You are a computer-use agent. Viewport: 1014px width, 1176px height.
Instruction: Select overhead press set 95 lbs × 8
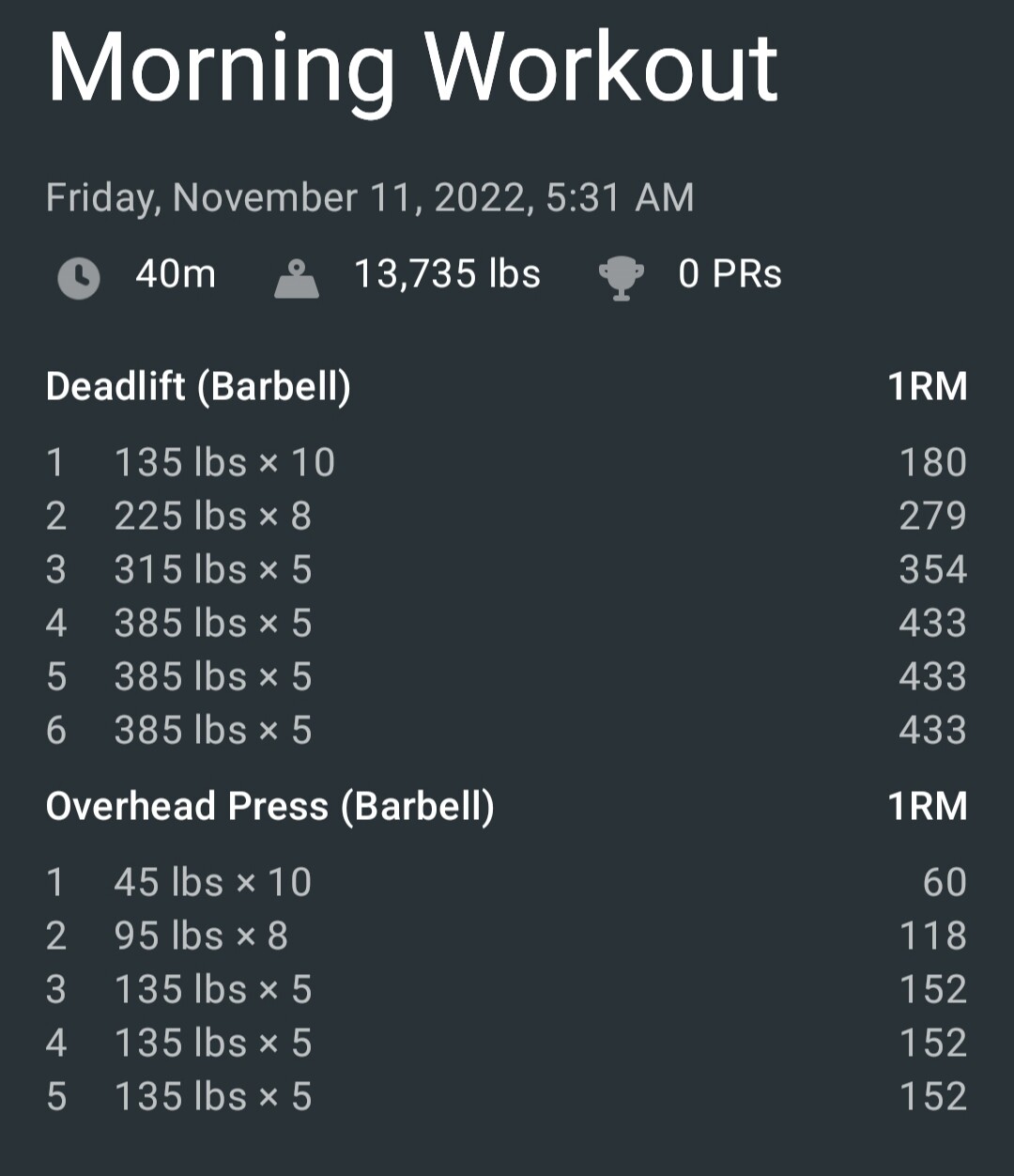(201, 936)
